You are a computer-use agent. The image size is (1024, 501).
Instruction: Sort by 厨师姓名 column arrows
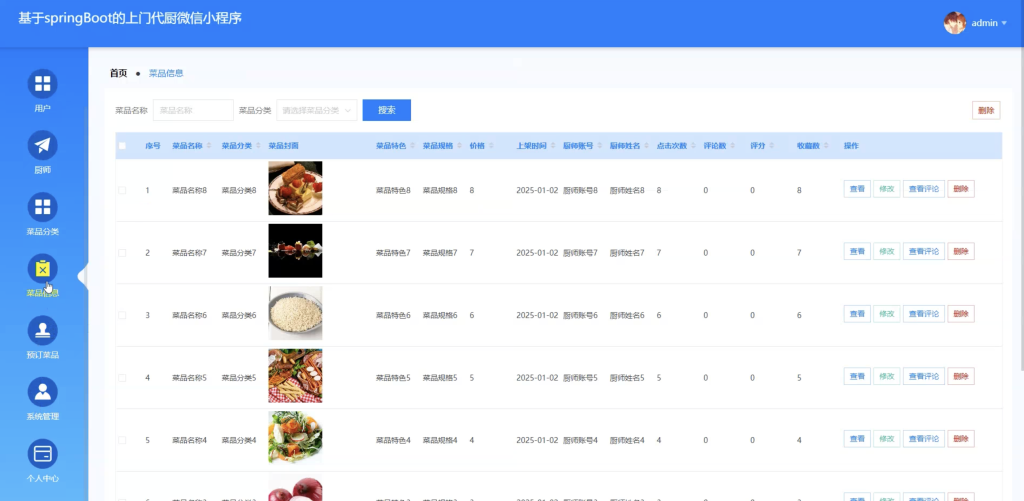tap(647, 146)
